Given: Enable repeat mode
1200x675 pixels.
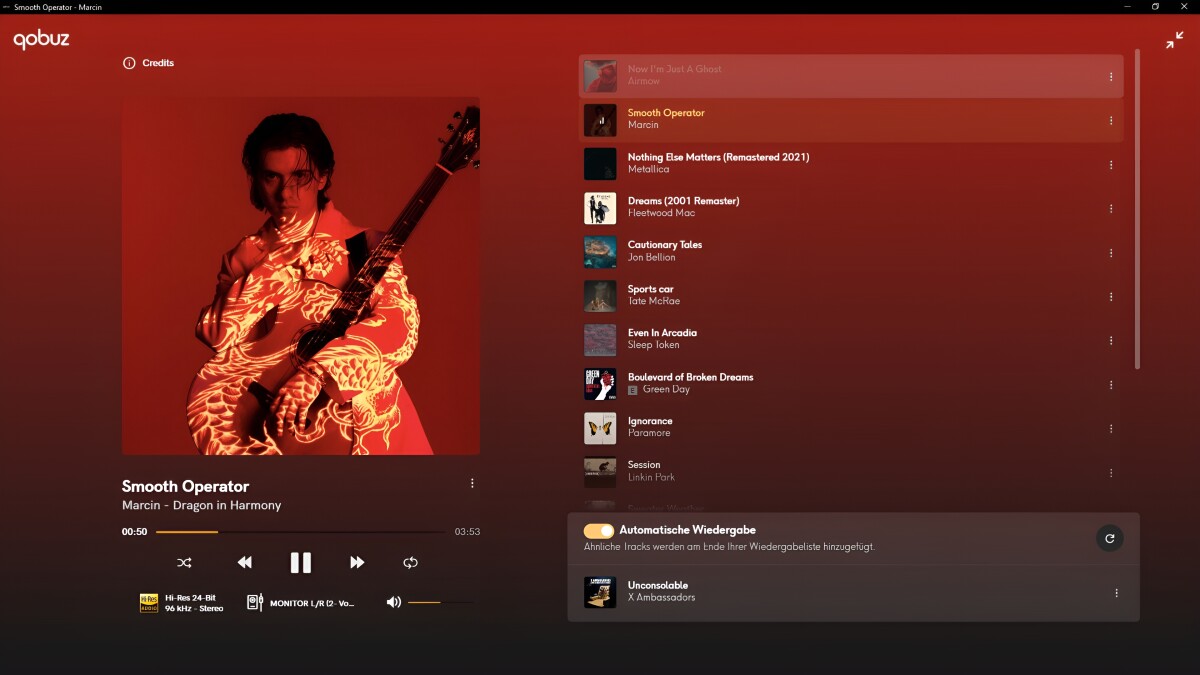Looking at the screenshot, I should coord(410,562).
